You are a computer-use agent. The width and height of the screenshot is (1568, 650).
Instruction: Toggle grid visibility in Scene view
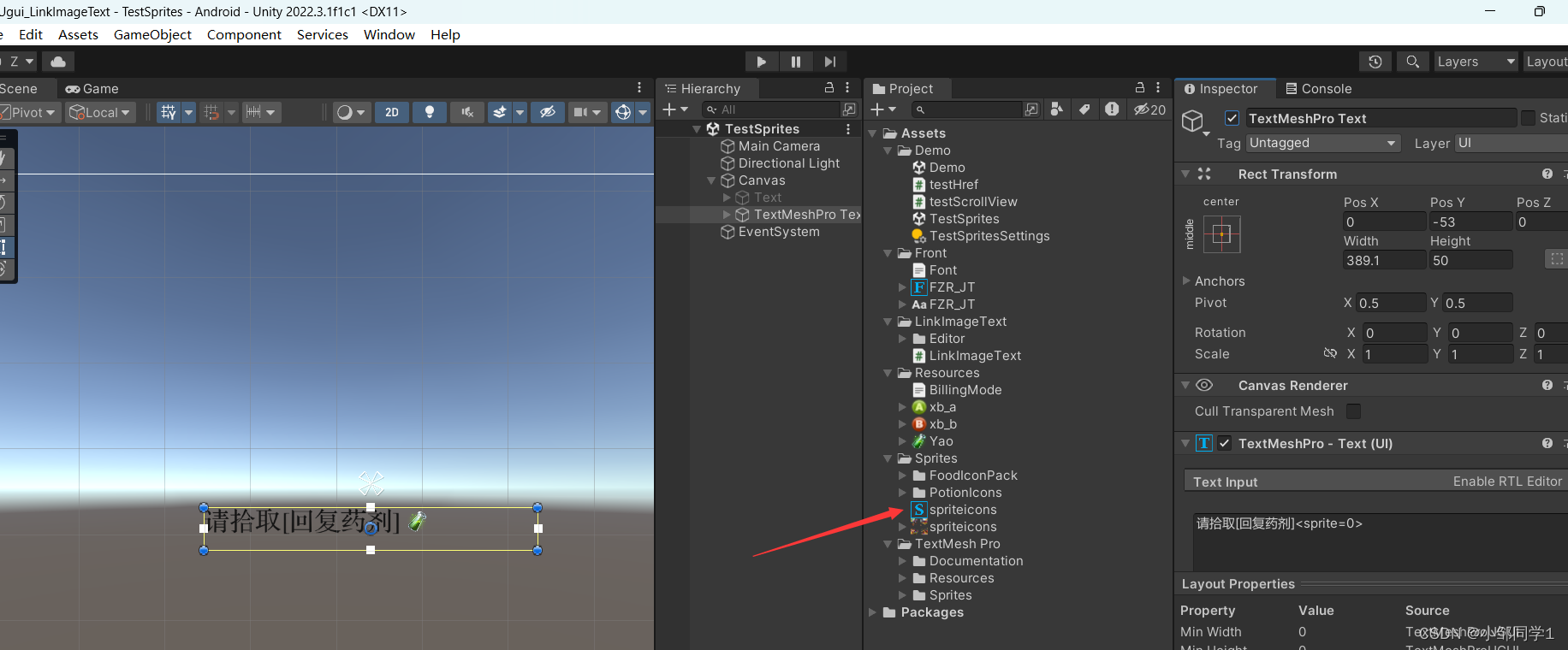point(169,112)
